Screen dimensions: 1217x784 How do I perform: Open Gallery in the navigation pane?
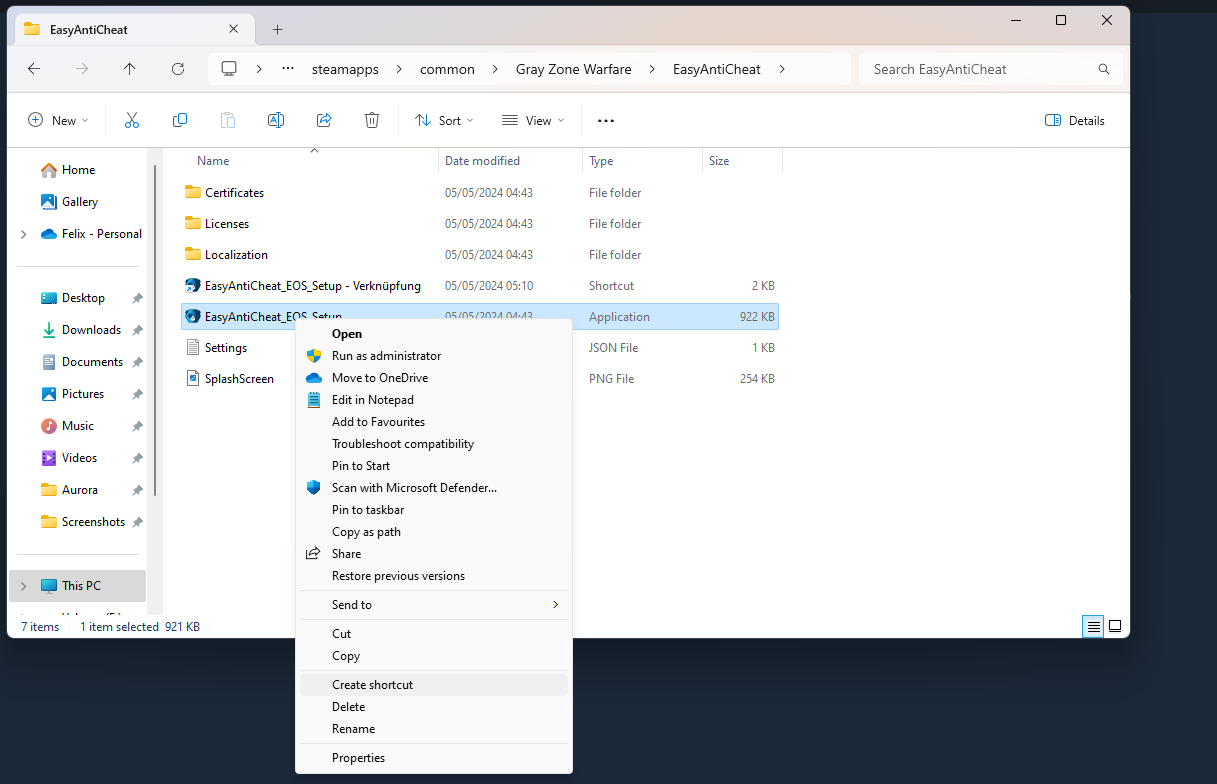pos(80,202)
